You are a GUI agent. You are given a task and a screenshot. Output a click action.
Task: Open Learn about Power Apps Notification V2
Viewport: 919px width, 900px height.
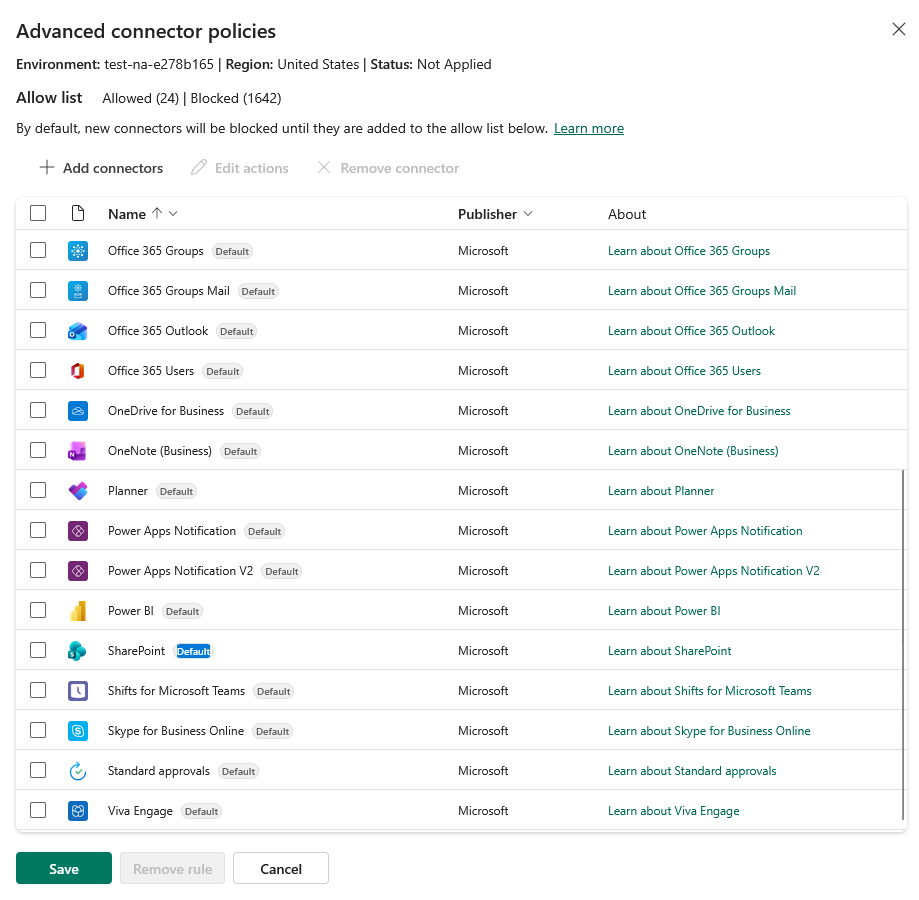pos(713,571)
